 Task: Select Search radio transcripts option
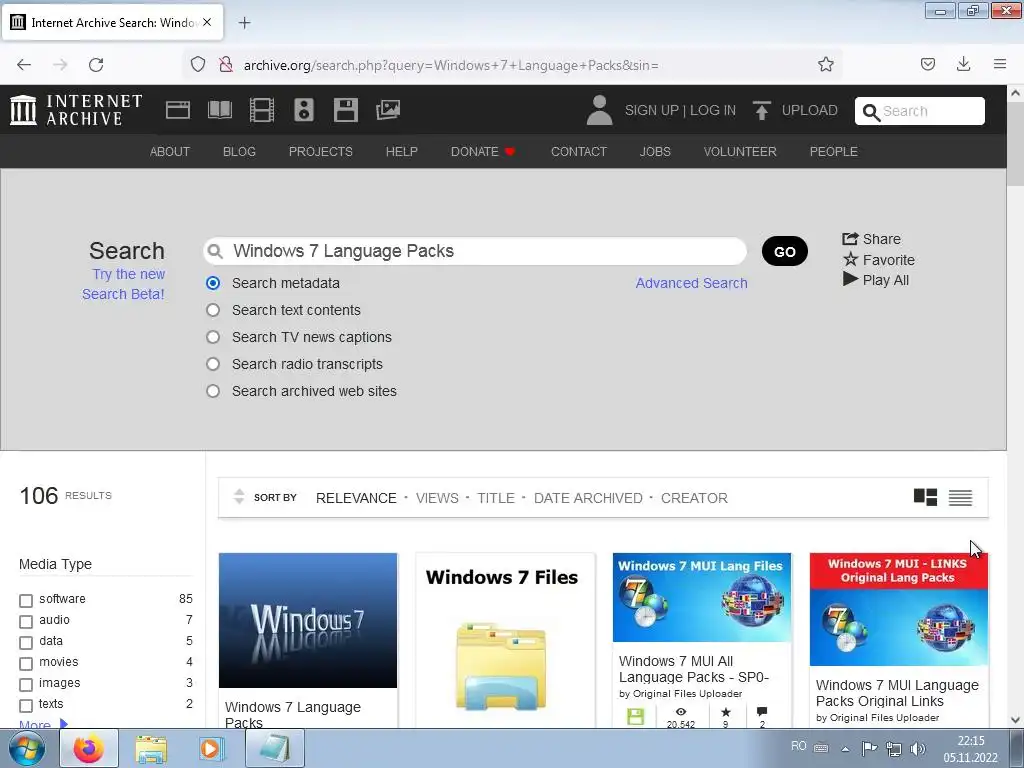[x=213, y=364]
